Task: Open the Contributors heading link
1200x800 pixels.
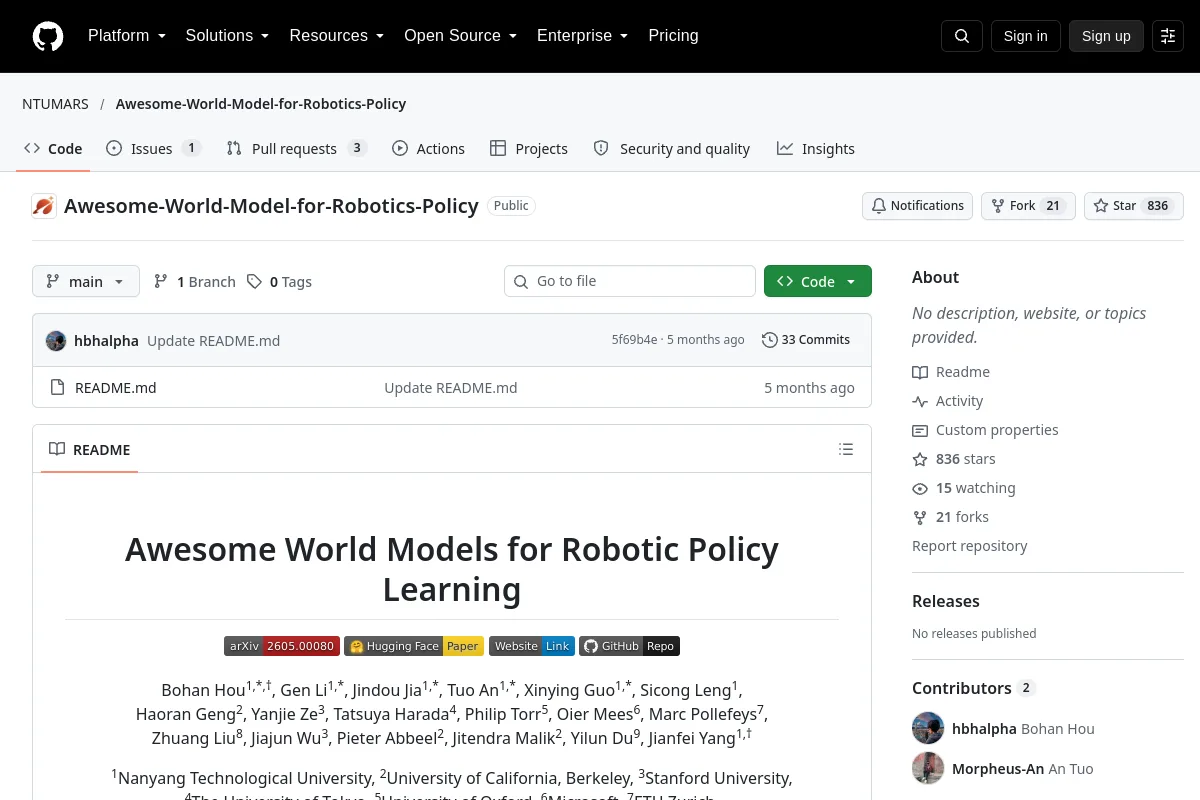Action: (x=973, y=688)
